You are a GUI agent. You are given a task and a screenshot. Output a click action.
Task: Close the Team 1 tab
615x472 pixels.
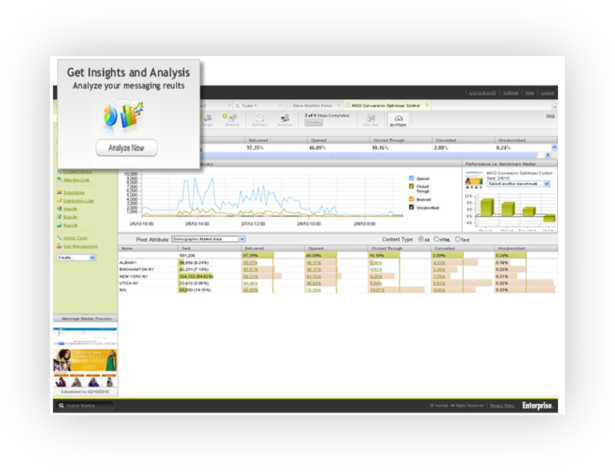[280, 105]
